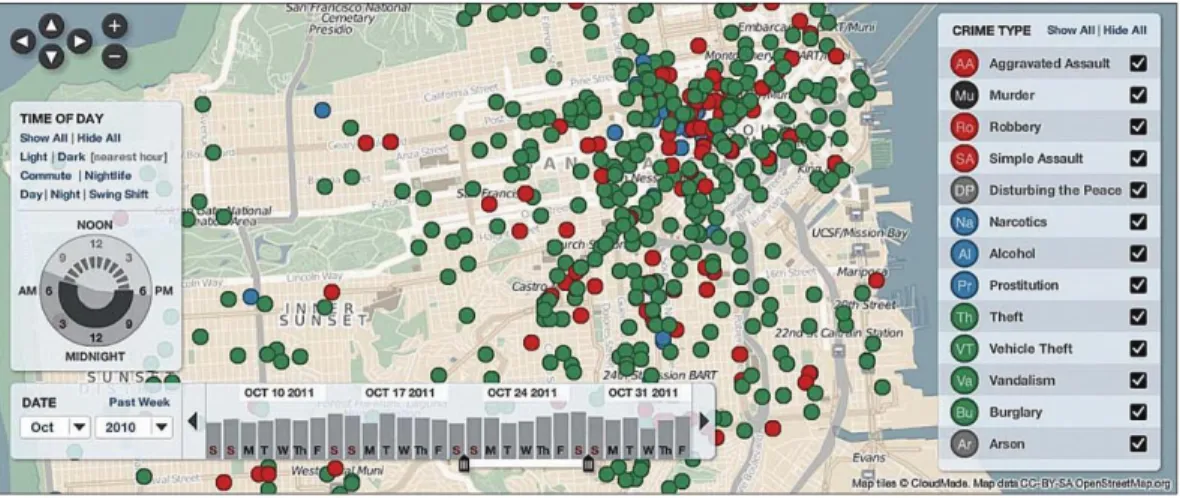Click the Disturbing the Peace DP icon

[964, 190]
